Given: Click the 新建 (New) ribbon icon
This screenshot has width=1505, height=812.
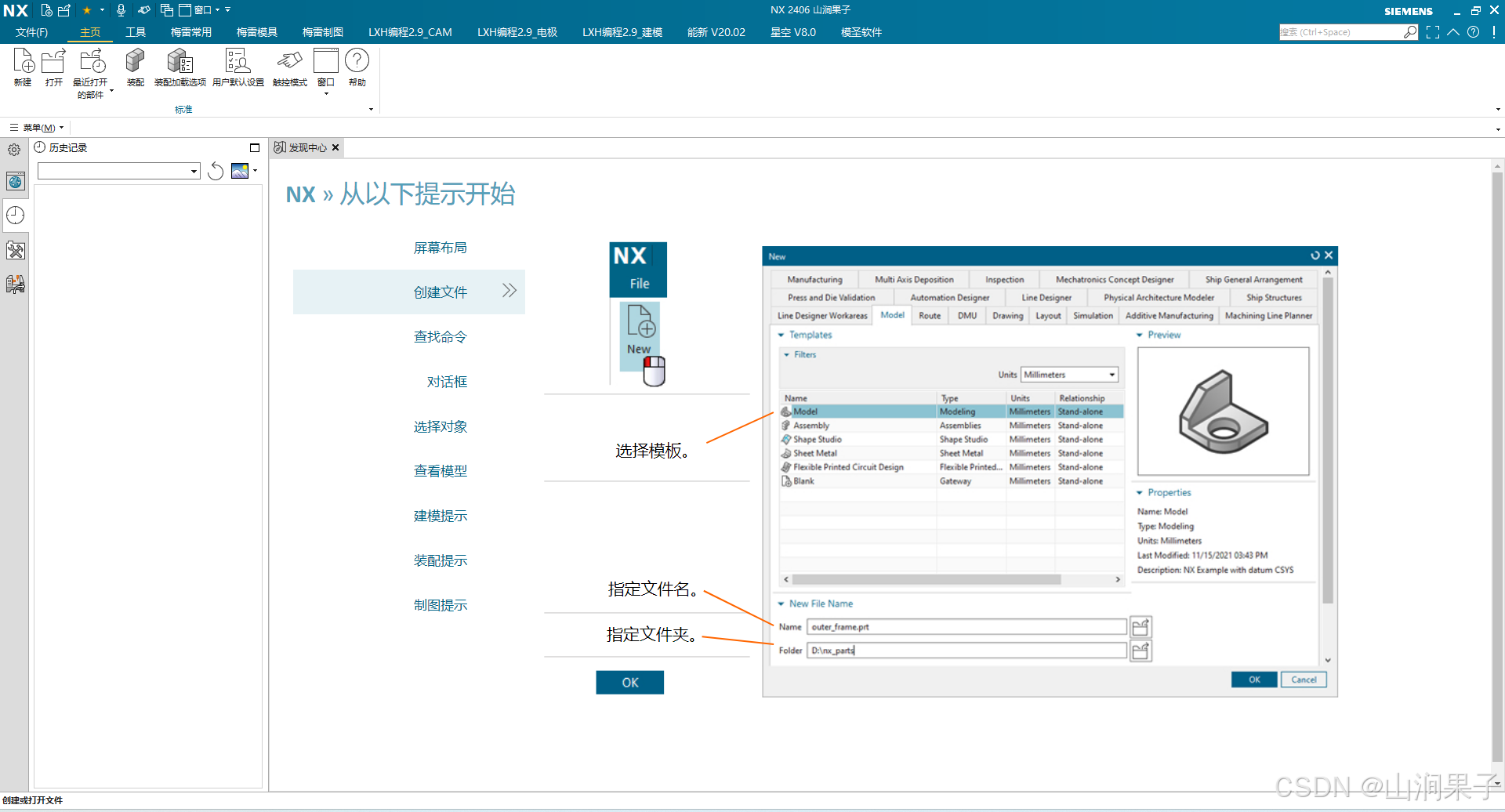Looking at the screenshot, I should 23,67.
